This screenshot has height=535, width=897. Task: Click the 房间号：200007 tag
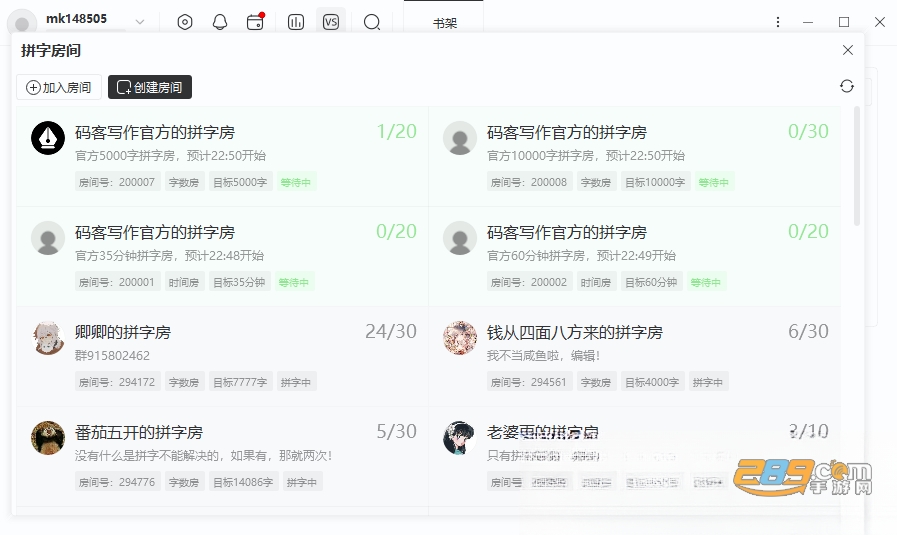(117, 183)
